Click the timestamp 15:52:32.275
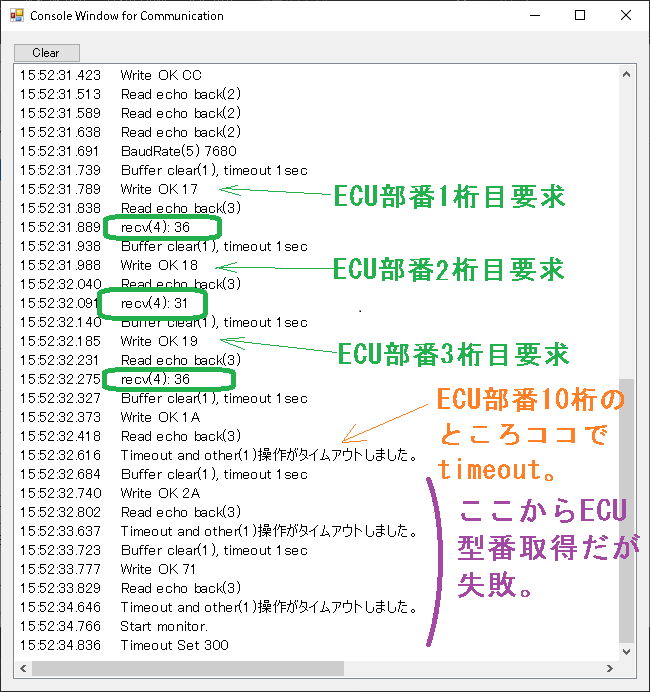 pos(60,379)
